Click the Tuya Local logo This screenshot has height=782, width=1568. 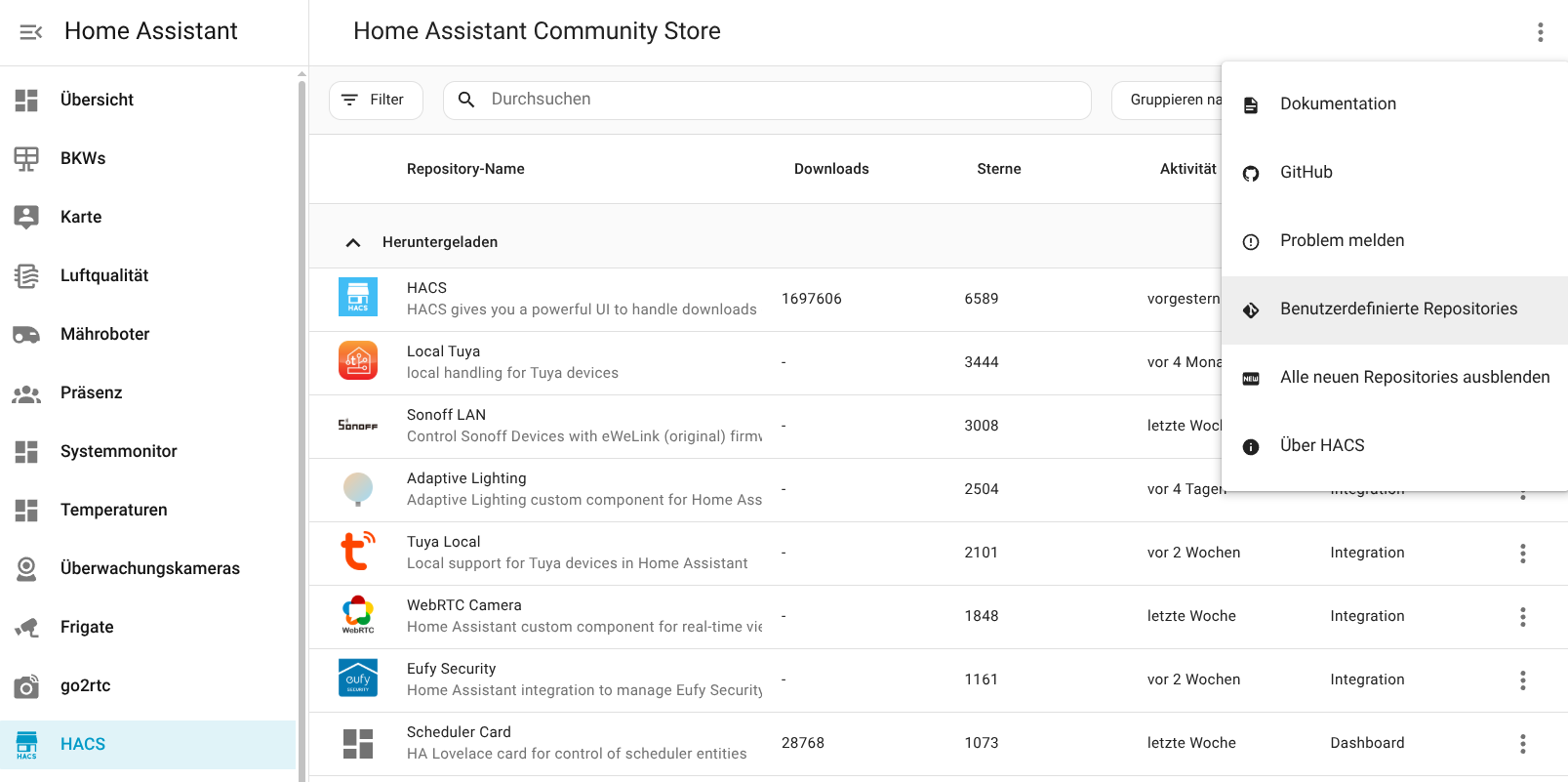coord(358,551)
